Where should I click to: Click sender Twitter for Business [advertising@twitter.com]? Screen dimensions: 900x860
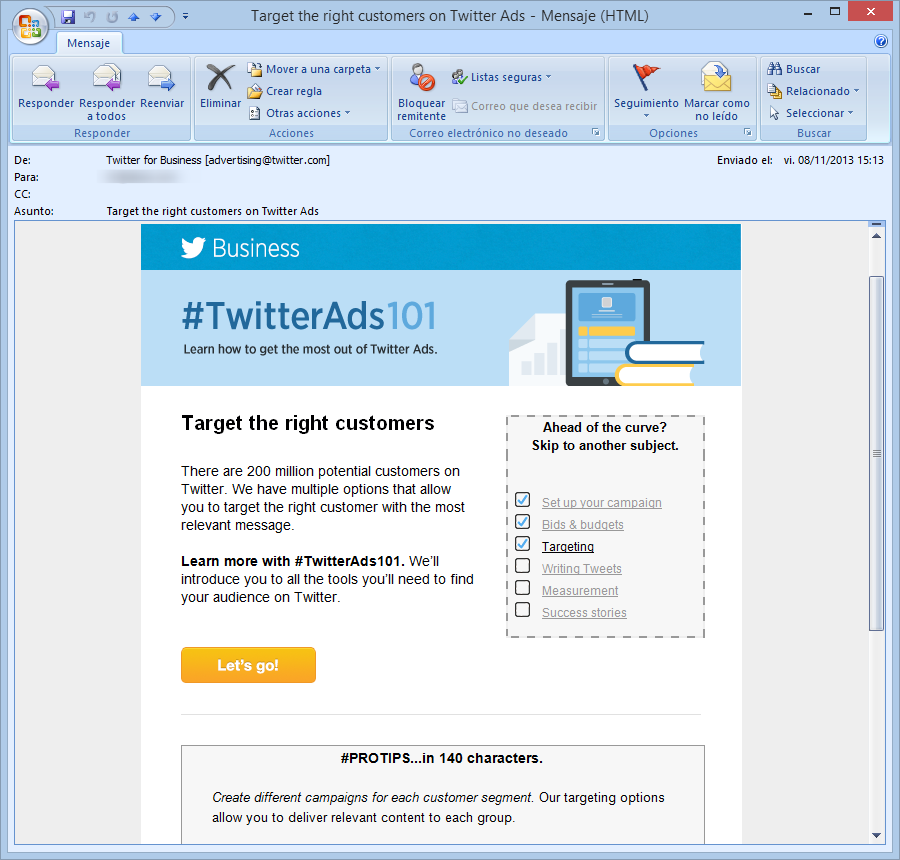click(x=218, y=160)
